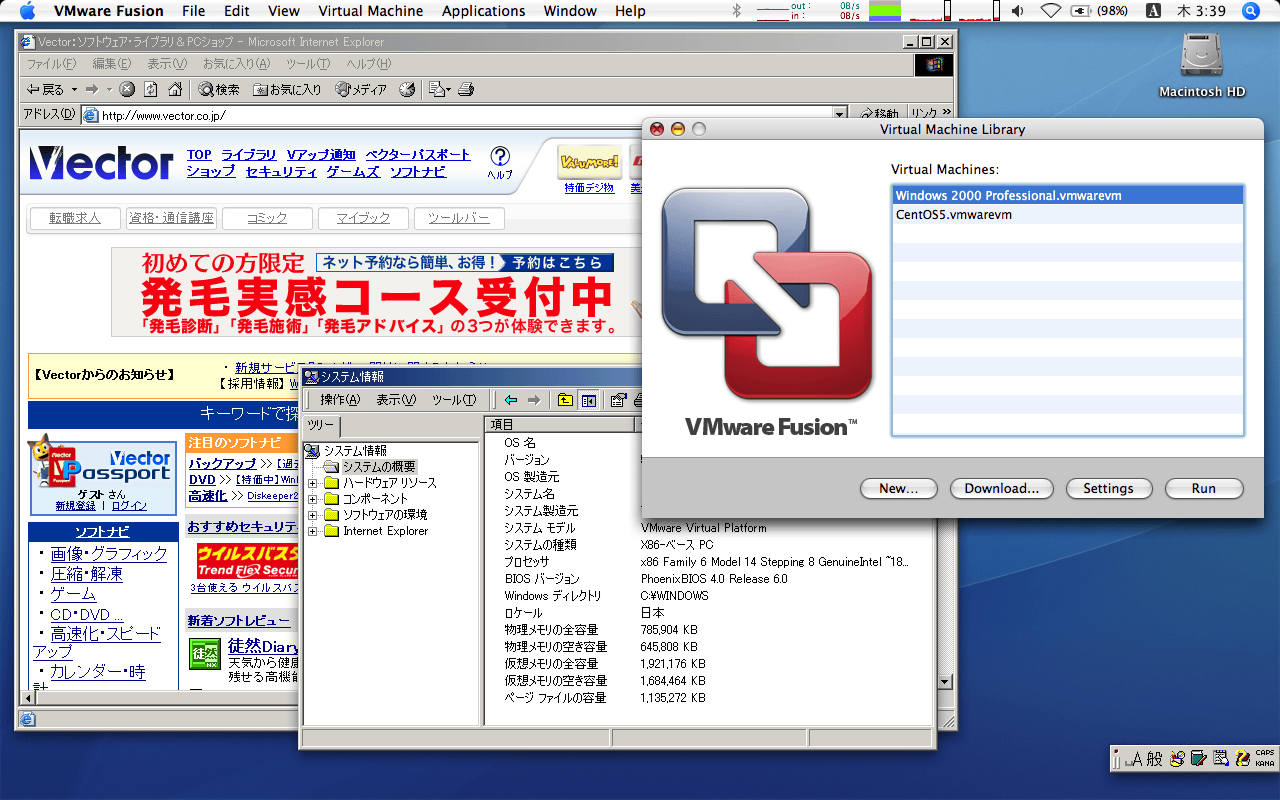Click the up-one-level folder icon in システム情報
This screenshot has width=1280, height=800.
point(565,400)
